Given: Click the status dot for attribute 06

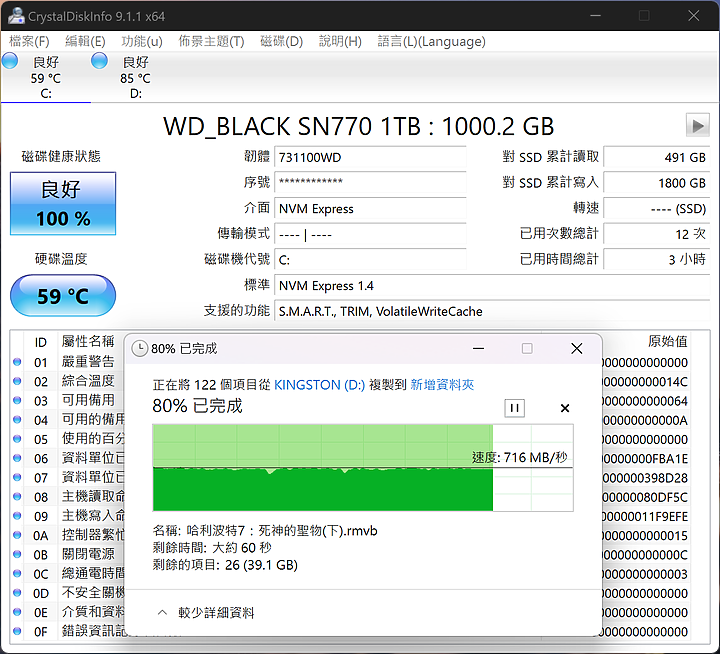Looking at the screenshot, I should tap(17, 458).
